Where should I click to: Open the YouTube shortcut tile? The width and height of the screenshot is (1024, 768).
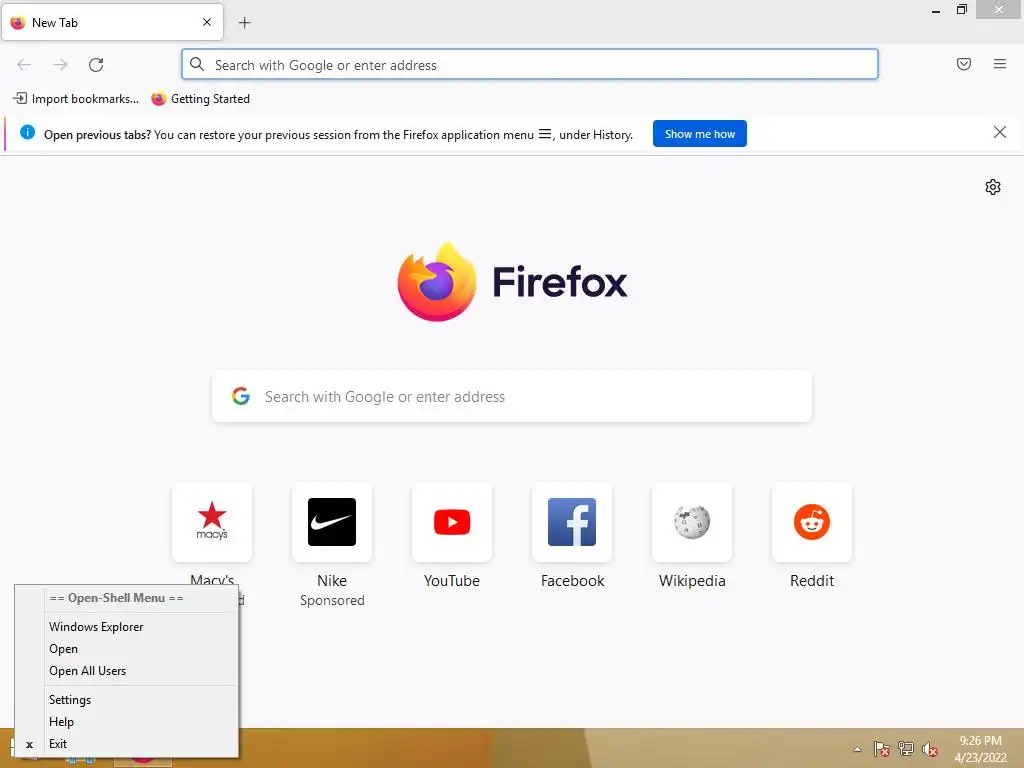click(x=452, y=522)
